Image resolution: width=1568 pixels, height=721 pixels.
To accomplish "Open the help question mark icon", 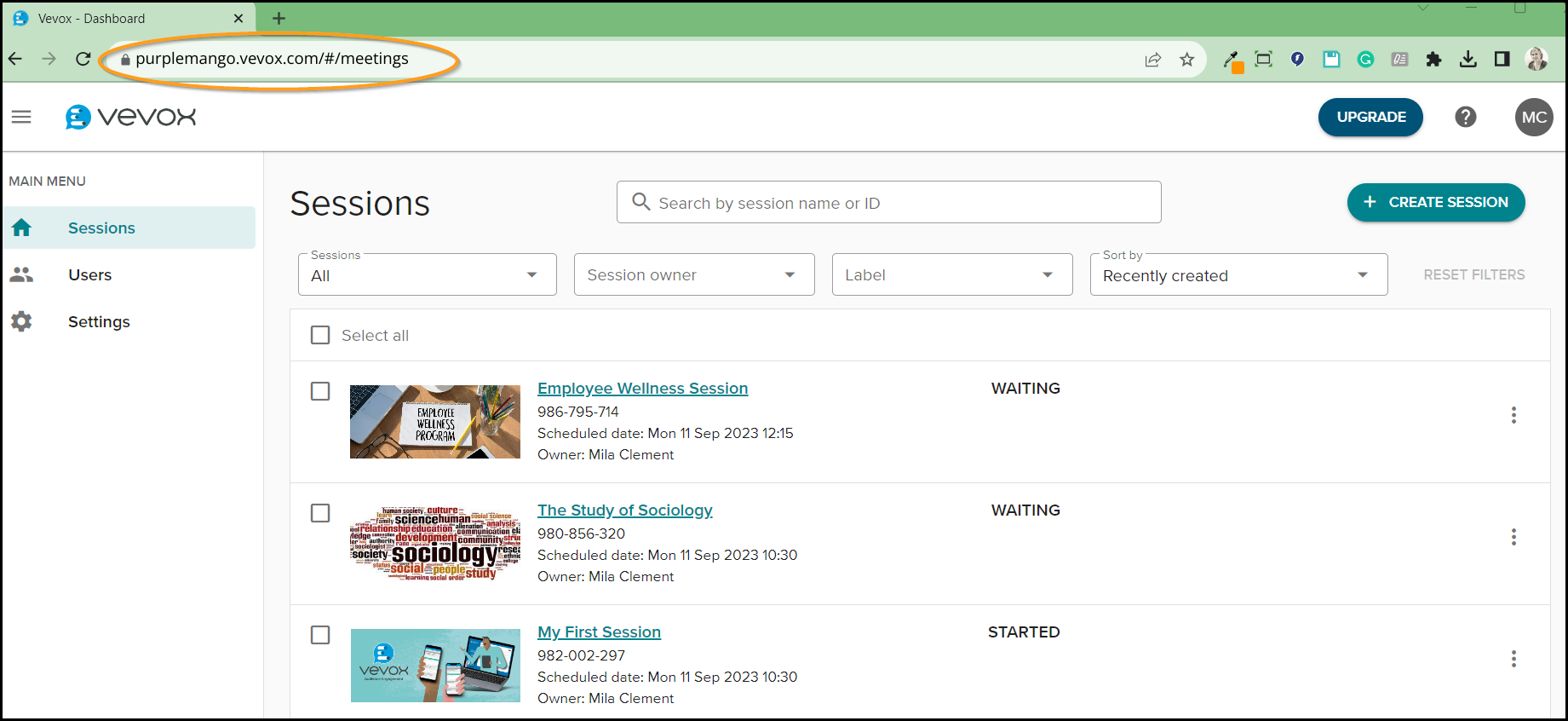I will (1465, 117).
